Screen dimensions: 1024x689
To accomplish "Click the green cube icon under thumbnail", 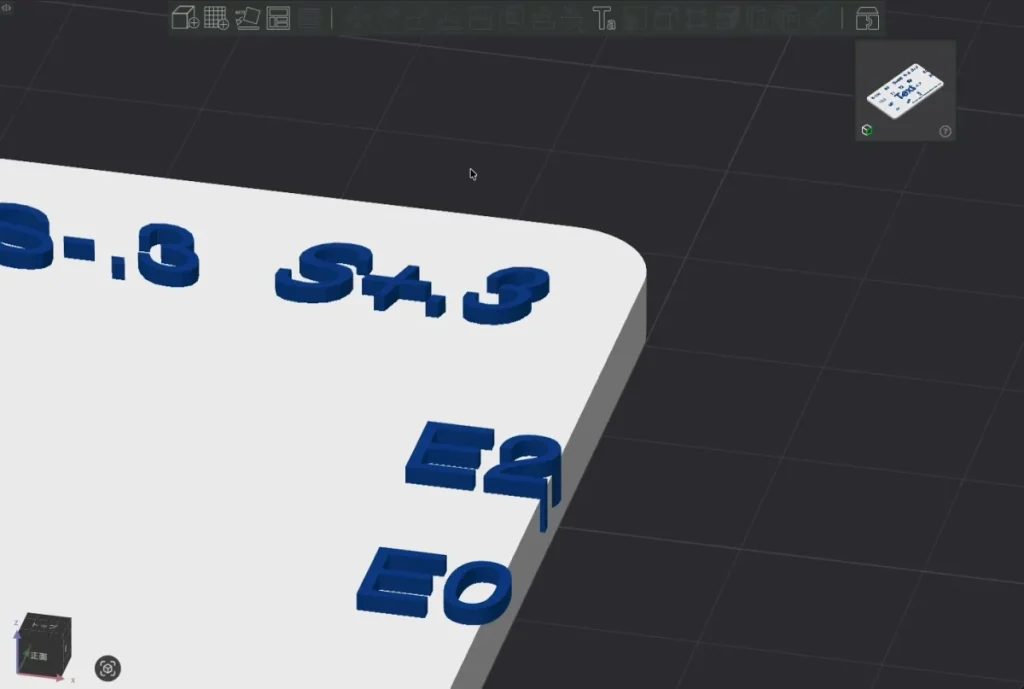I will (867, 130).
